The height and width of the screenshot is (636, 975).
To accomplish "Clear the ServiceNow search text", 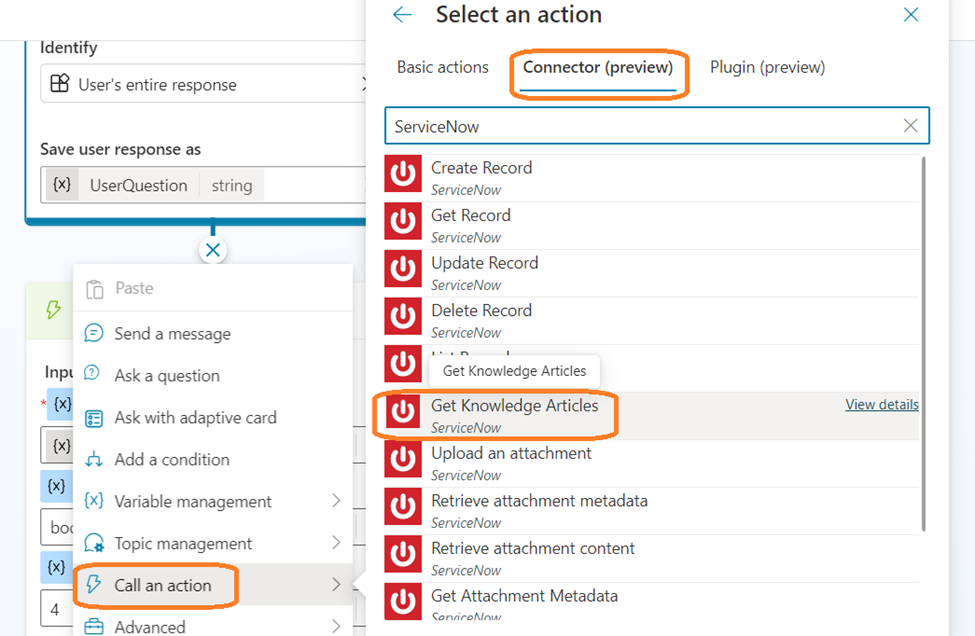I will 910,126.
